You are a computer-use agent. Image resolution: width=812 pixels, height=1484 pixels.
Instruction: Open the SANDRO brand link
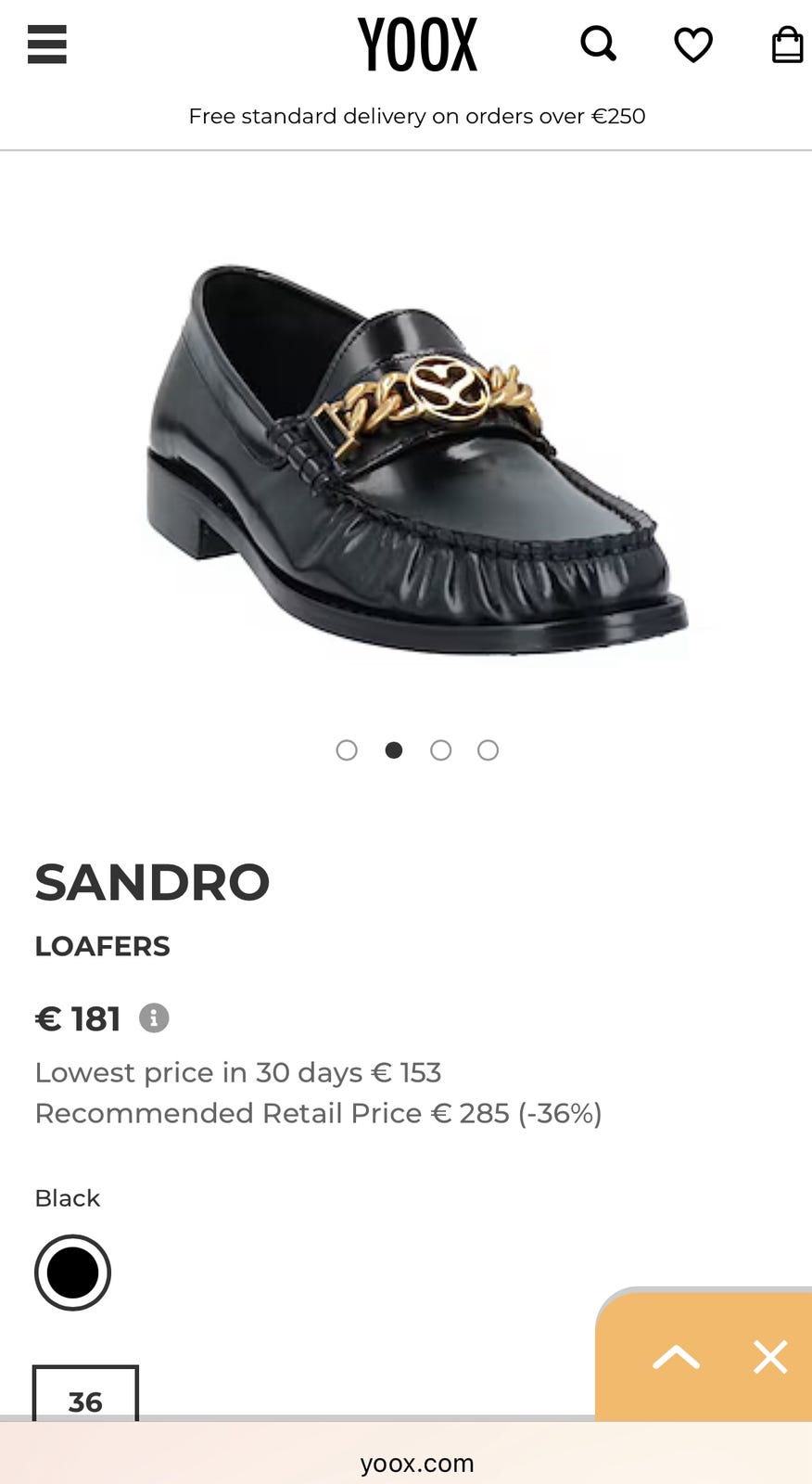(x=152, y=882)
